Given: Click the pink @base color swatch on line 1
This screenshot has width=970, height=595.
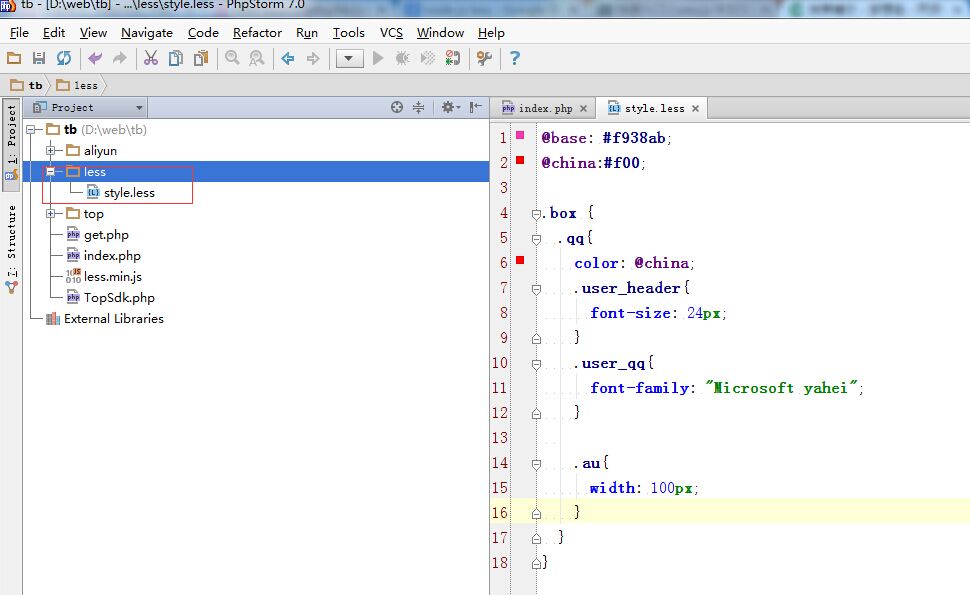Looking at the screenshot, I should click(x=520, y=135).
